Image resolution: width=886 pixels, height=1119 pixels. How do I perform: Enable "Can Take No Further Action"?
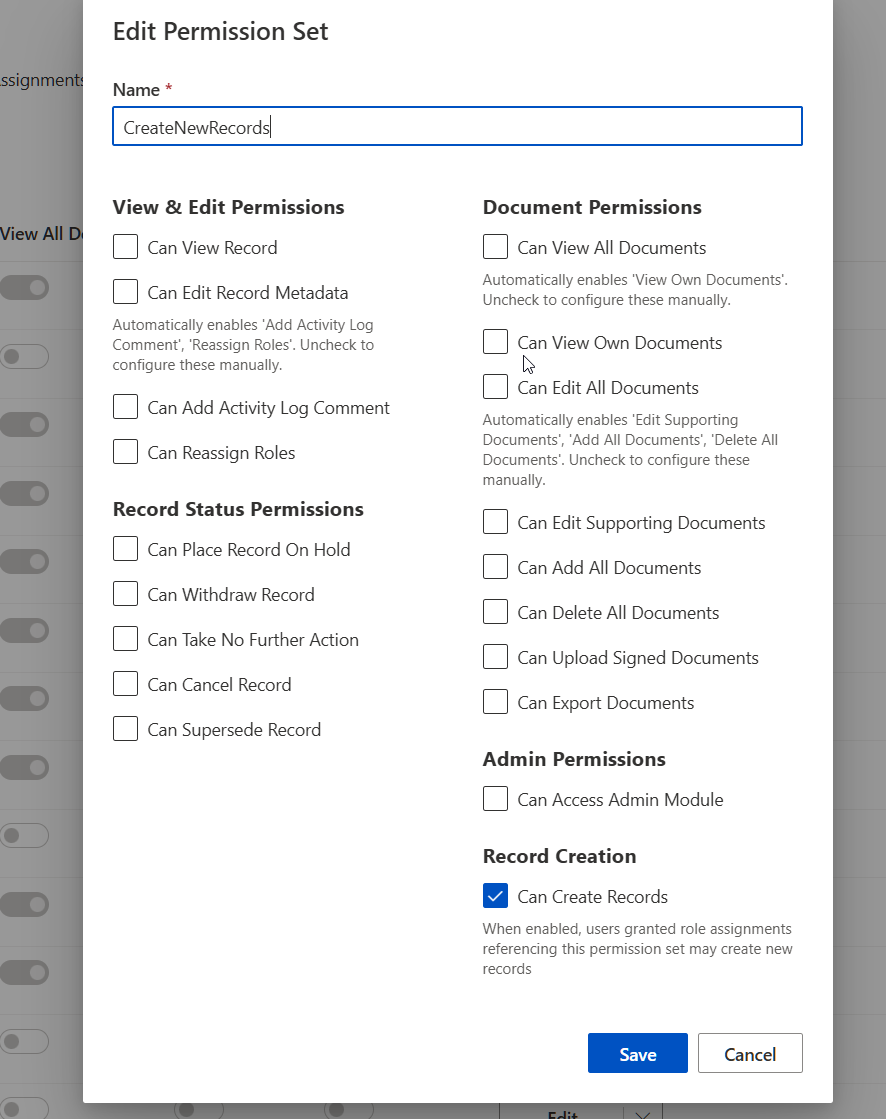125,639
